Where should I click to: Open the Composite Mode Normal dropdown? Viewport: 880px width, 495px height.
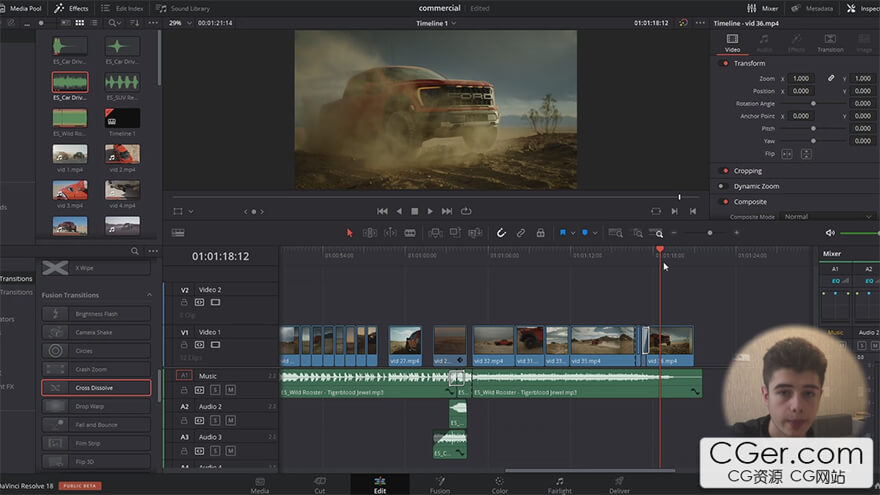point(828,217)
